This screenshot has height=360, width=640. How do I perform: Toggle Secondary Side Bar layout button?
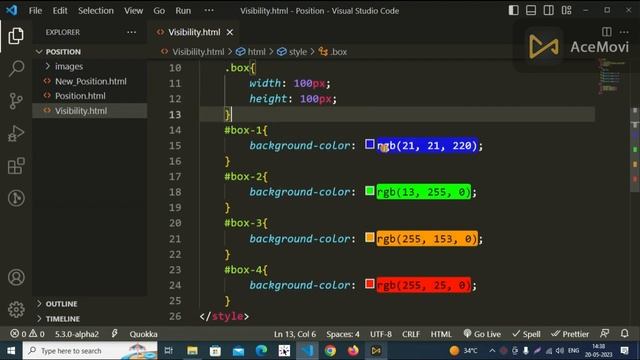549,10
